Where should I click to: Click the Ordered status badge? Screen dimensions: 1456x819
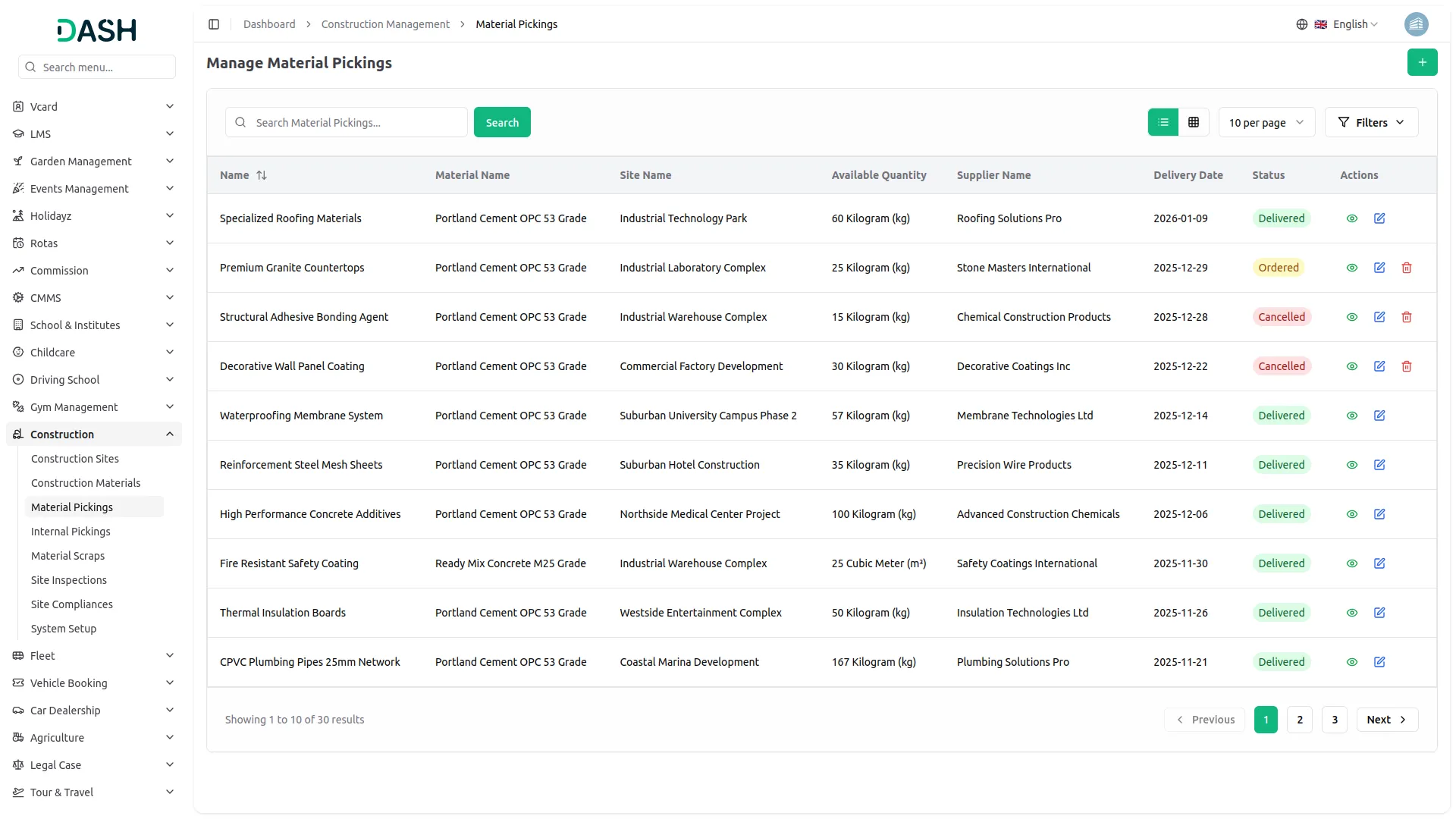(1278, 268)
